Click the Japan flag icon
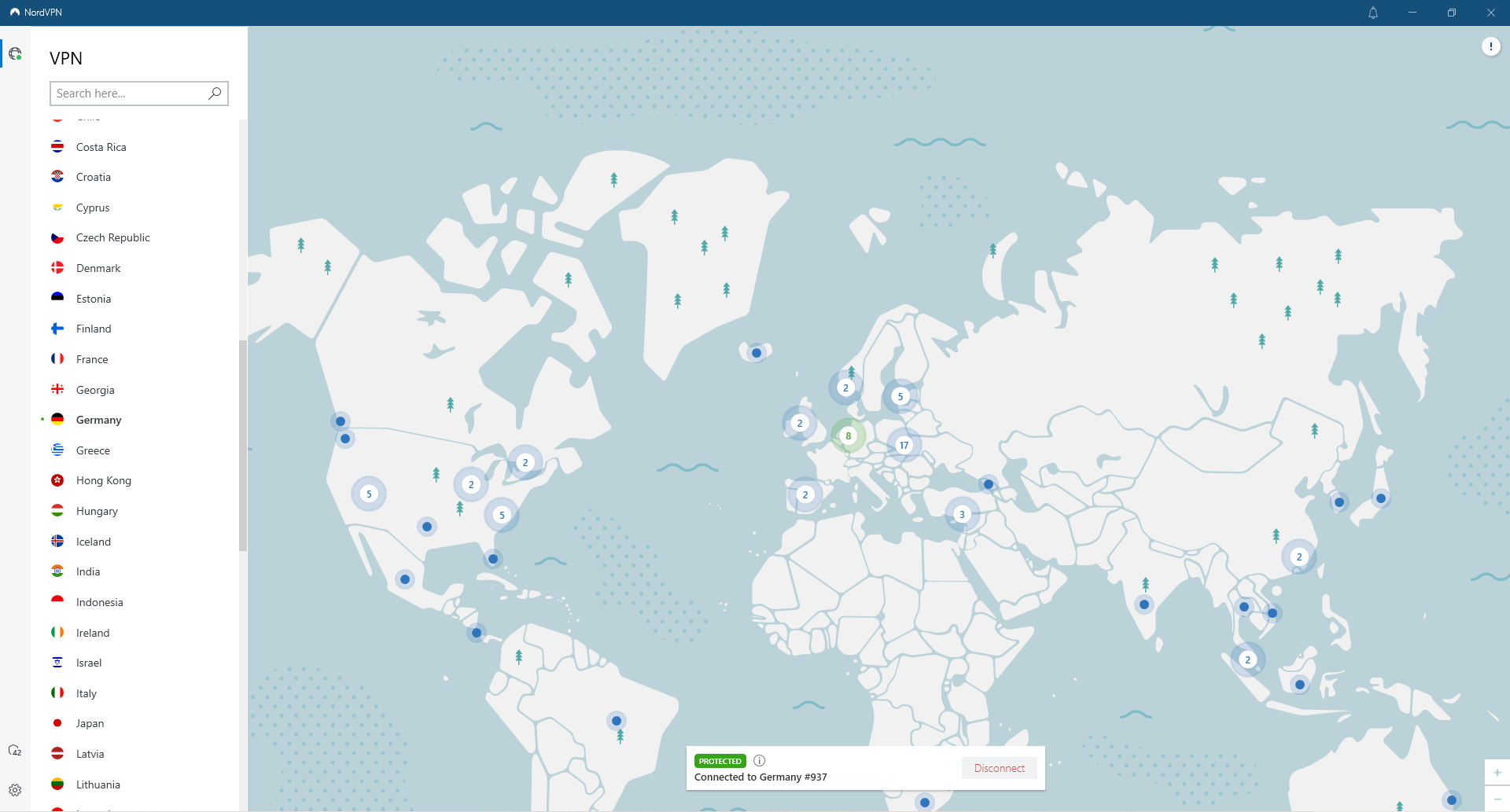 (x=57, y=723)
